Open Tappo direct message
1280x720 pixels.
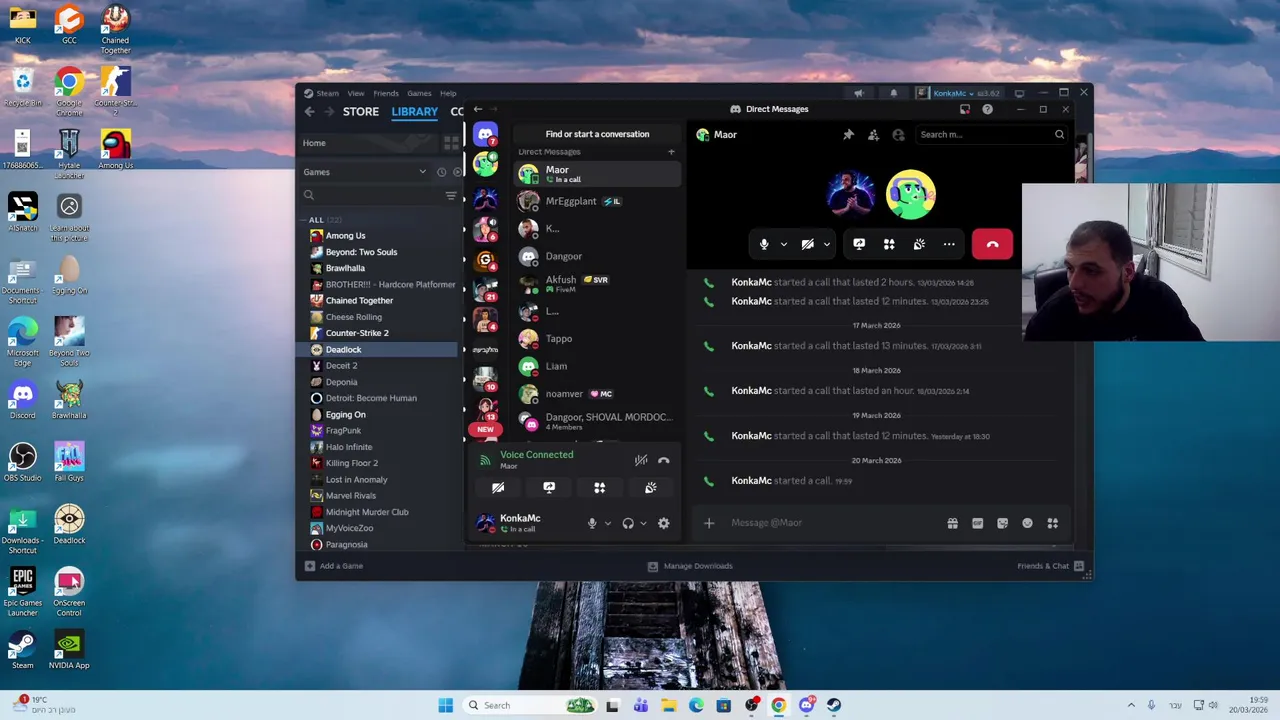pos(598,339)
